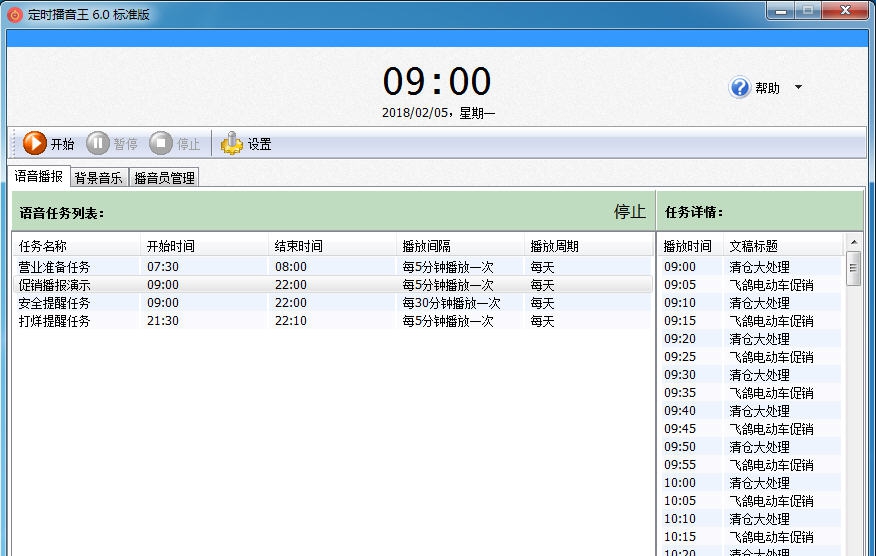This screenshot has height=556, width=876.
Task: Close the 定时播音王 window
Action: pyautogui.click(x=845, y=10)
